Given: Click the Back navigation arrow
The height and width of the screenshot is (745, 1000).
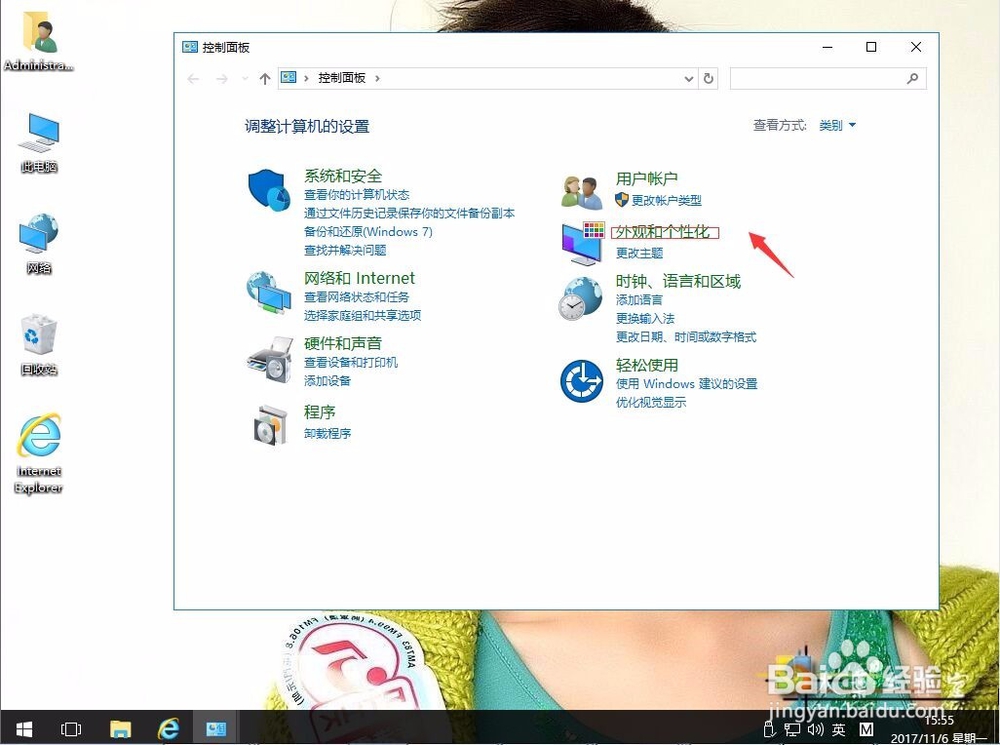Looking at the screenshot, I should coord(193,78).
